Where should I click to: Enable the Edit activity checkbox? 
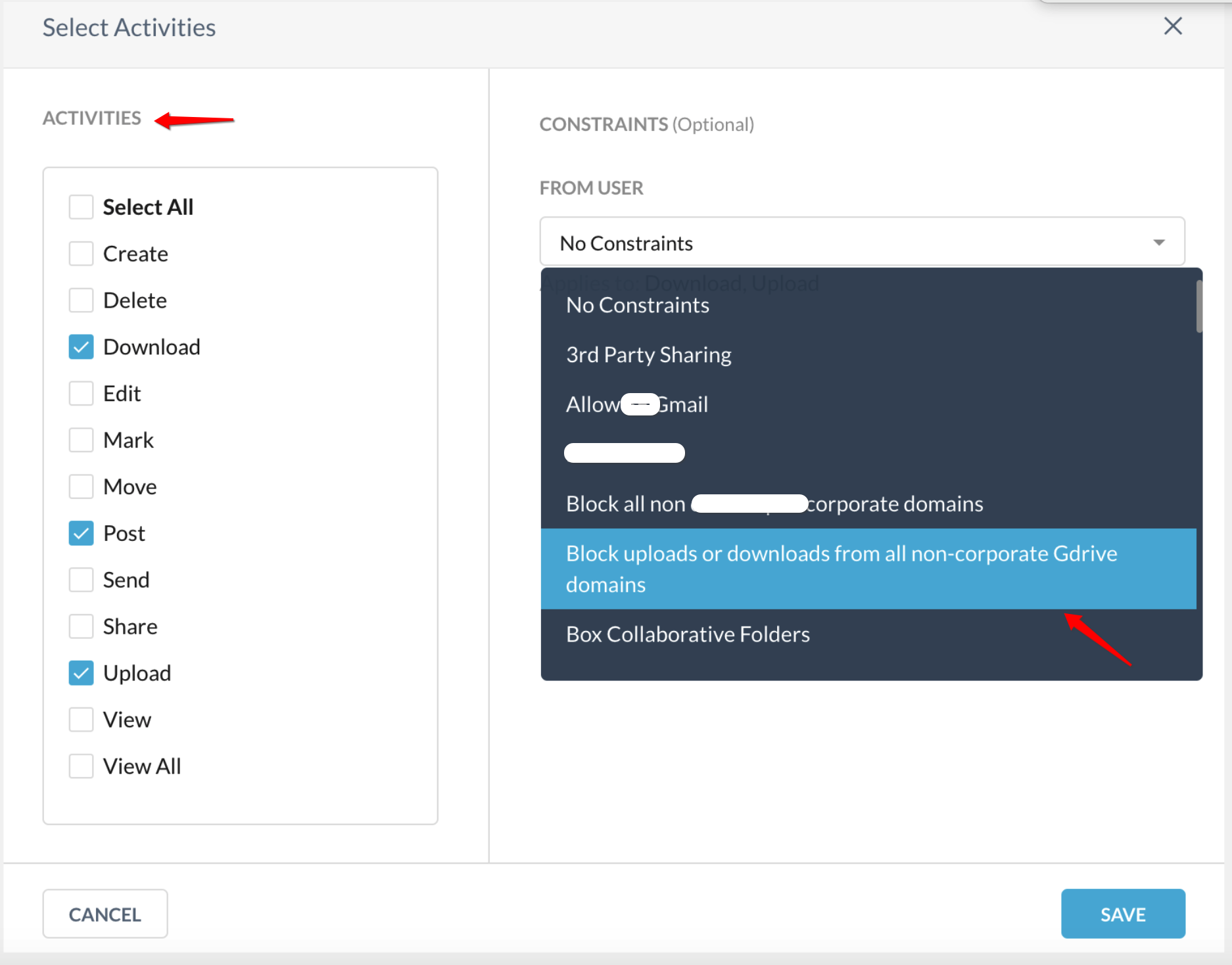pos(81,393)
